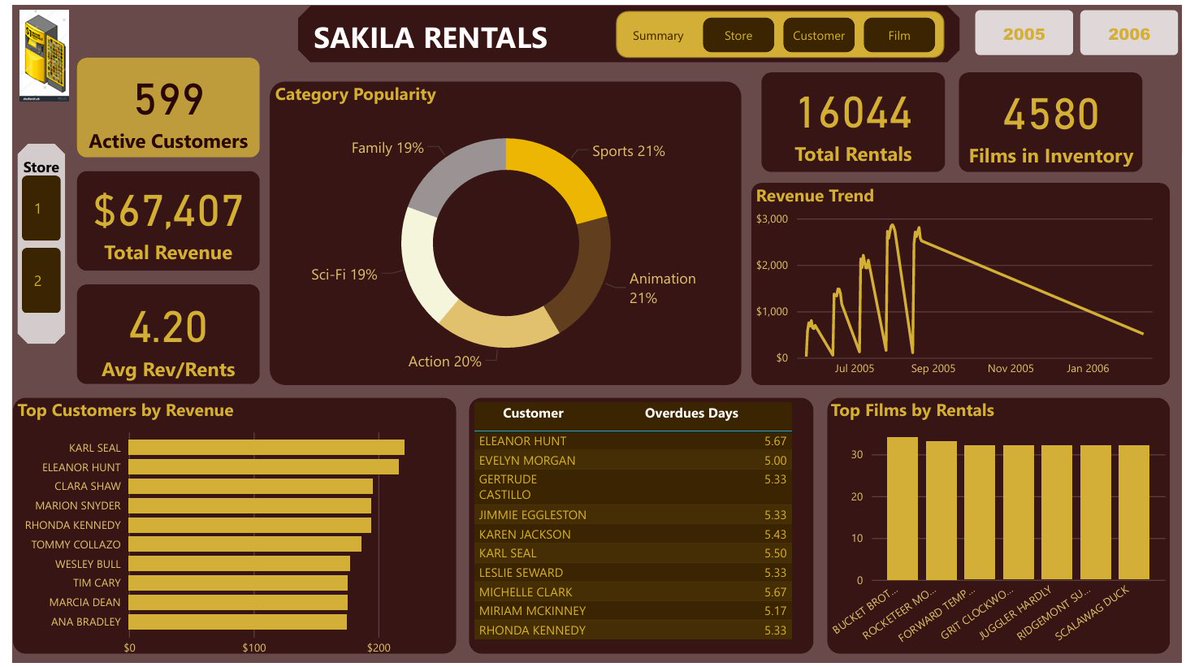Enable the Store 2 filter
This screenshot has height=667, width=1199.
point(41,280)
